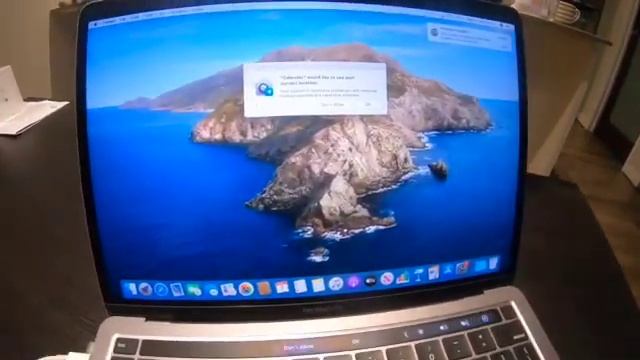Launch Photos from the Dock

coord(246,289)
